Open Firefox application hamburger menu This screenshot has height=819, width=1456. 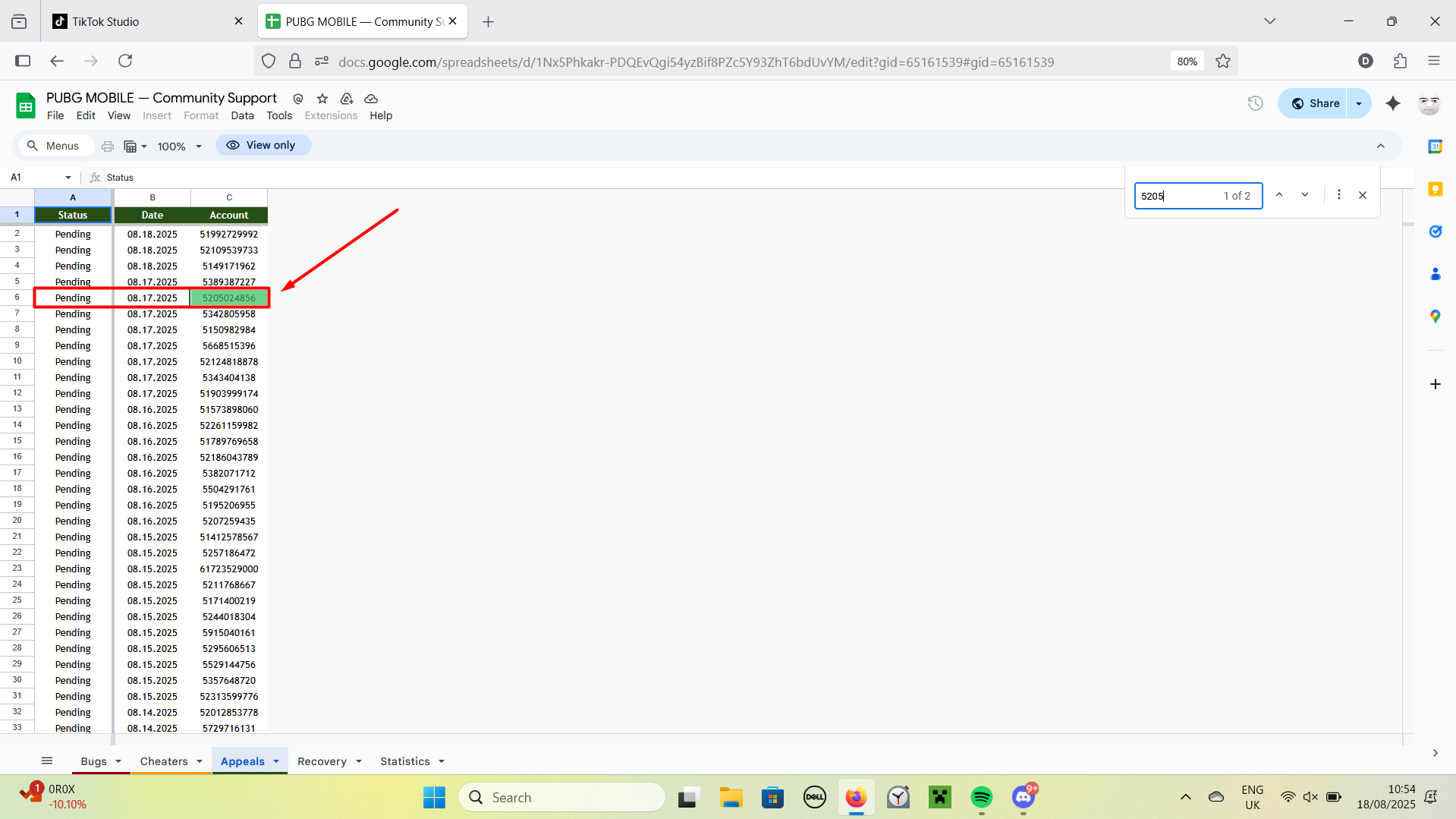pos(1434,61)
